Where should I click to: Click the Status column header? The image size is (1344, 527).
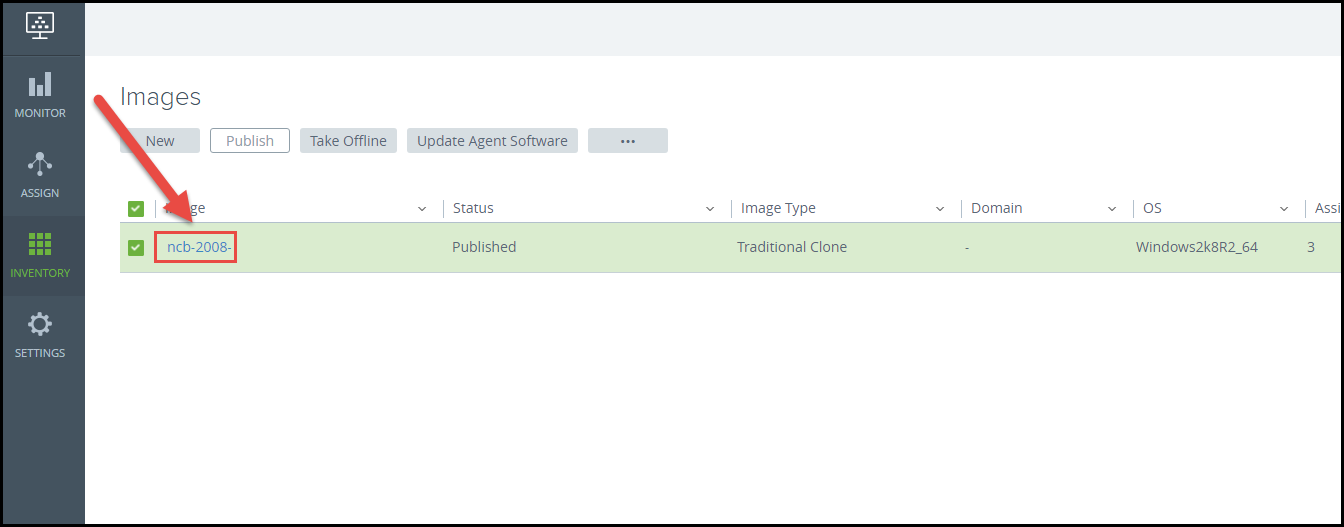point(473,208)
